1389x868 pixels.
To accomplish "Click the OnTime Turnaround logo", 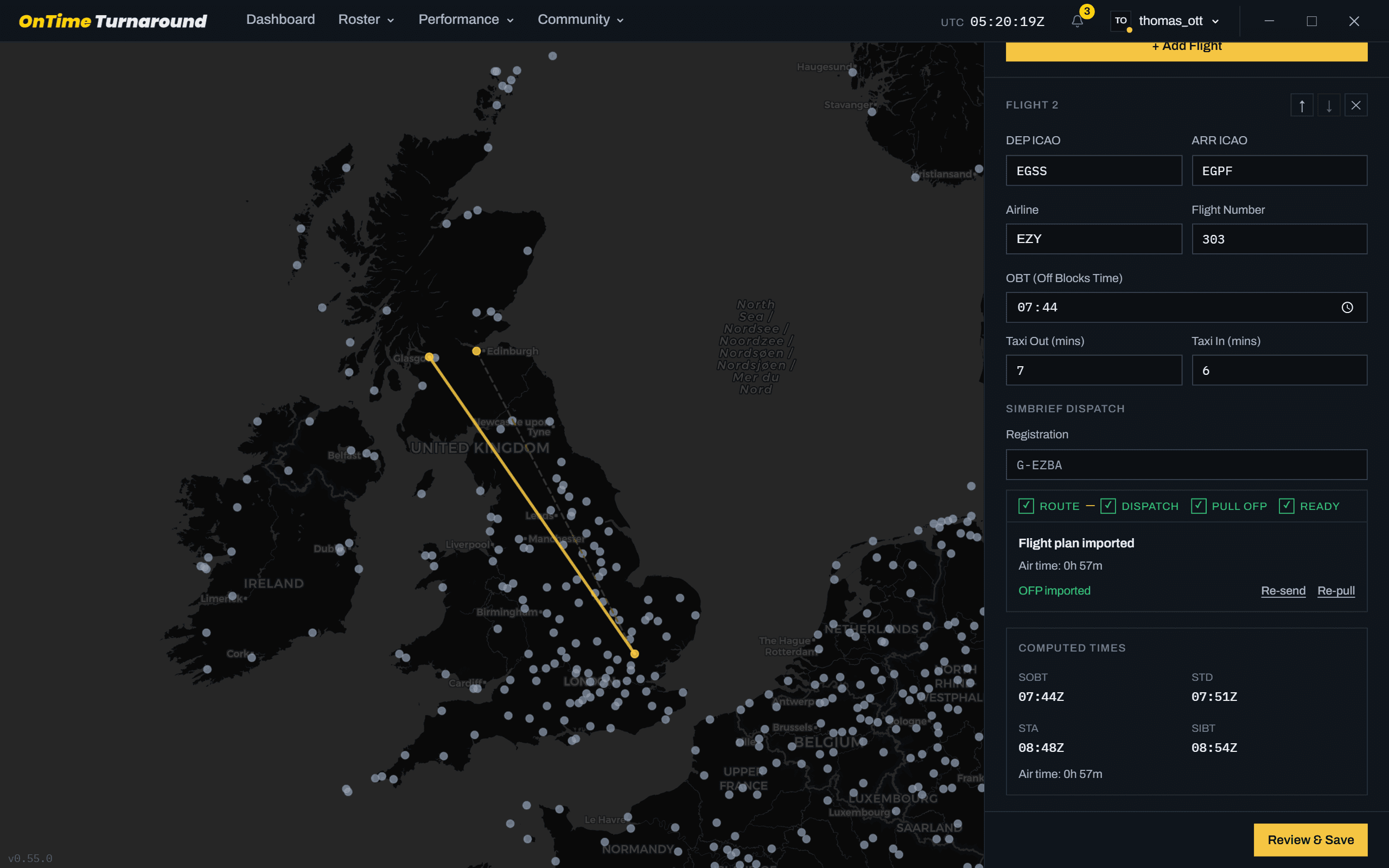I will (x=113, y=21).
